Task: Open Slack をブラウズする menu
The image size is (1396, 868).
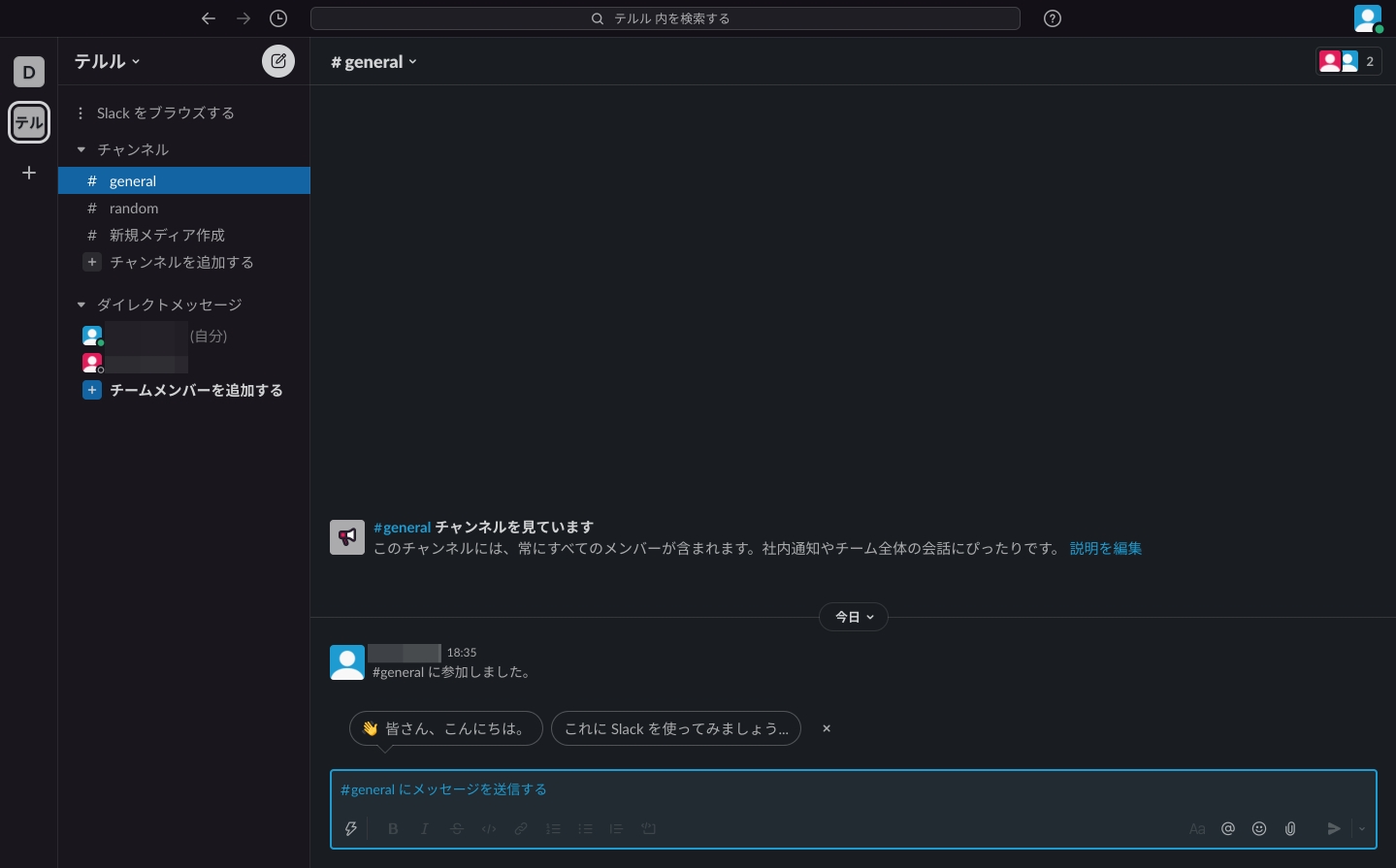Action: 155,113
